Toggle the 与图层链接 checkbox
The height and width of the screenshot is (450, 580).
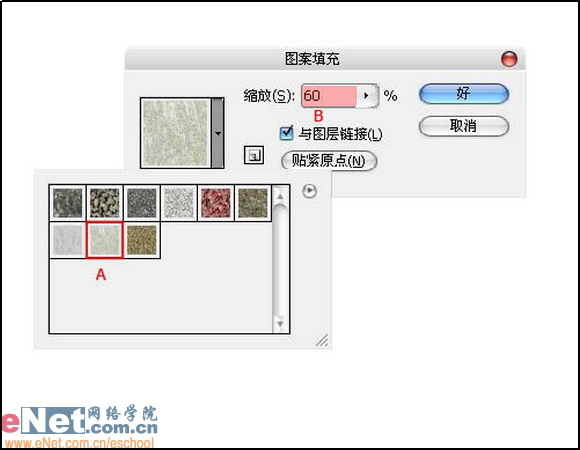click(x=287, y=133)
